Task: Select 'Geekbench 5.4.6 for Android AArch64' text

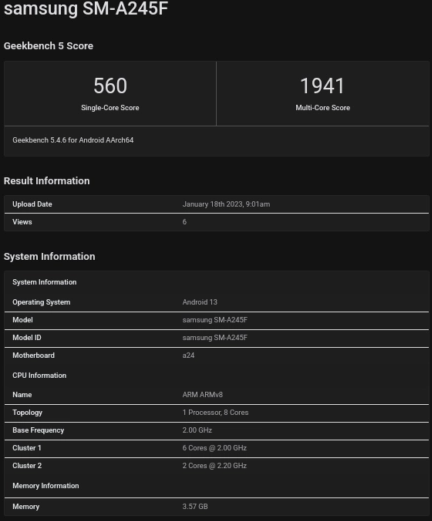Action: click(x=73, y=140)
